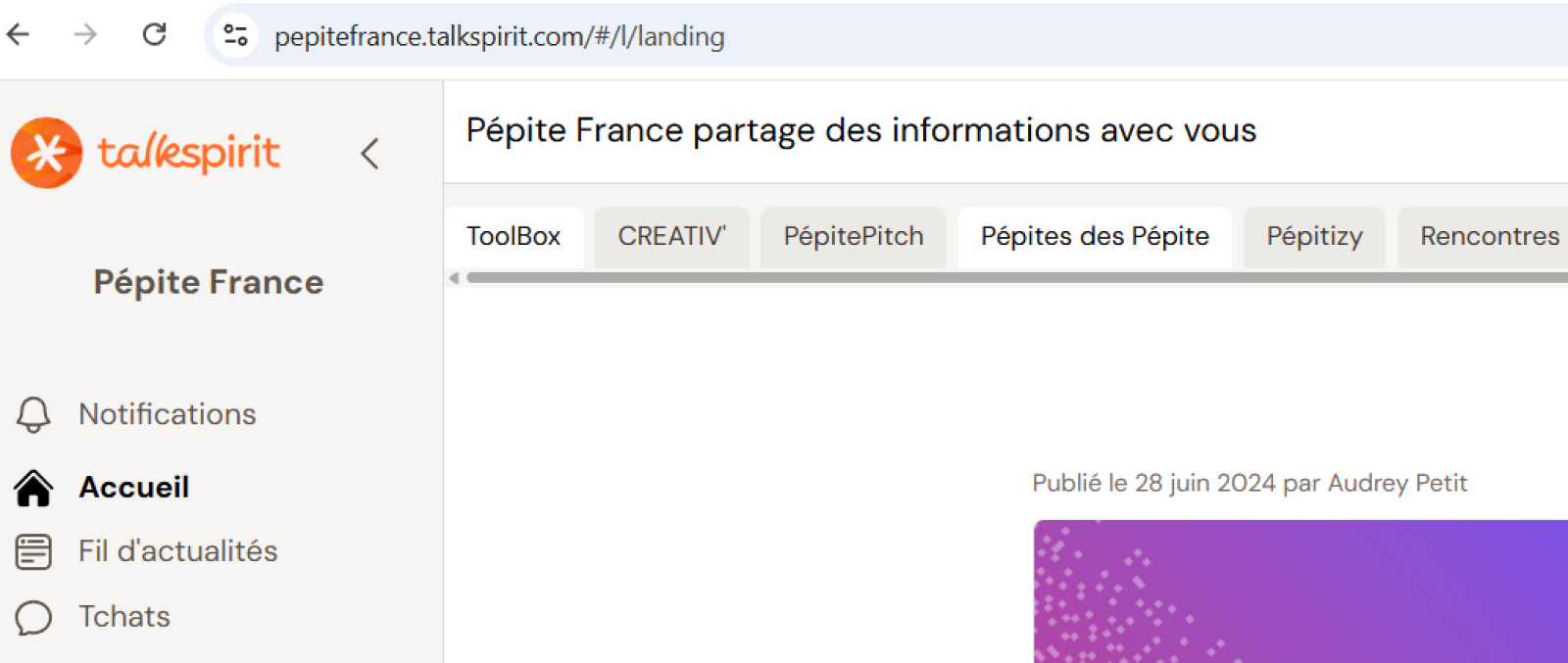Click the talkspirit orange star logo

46,153
